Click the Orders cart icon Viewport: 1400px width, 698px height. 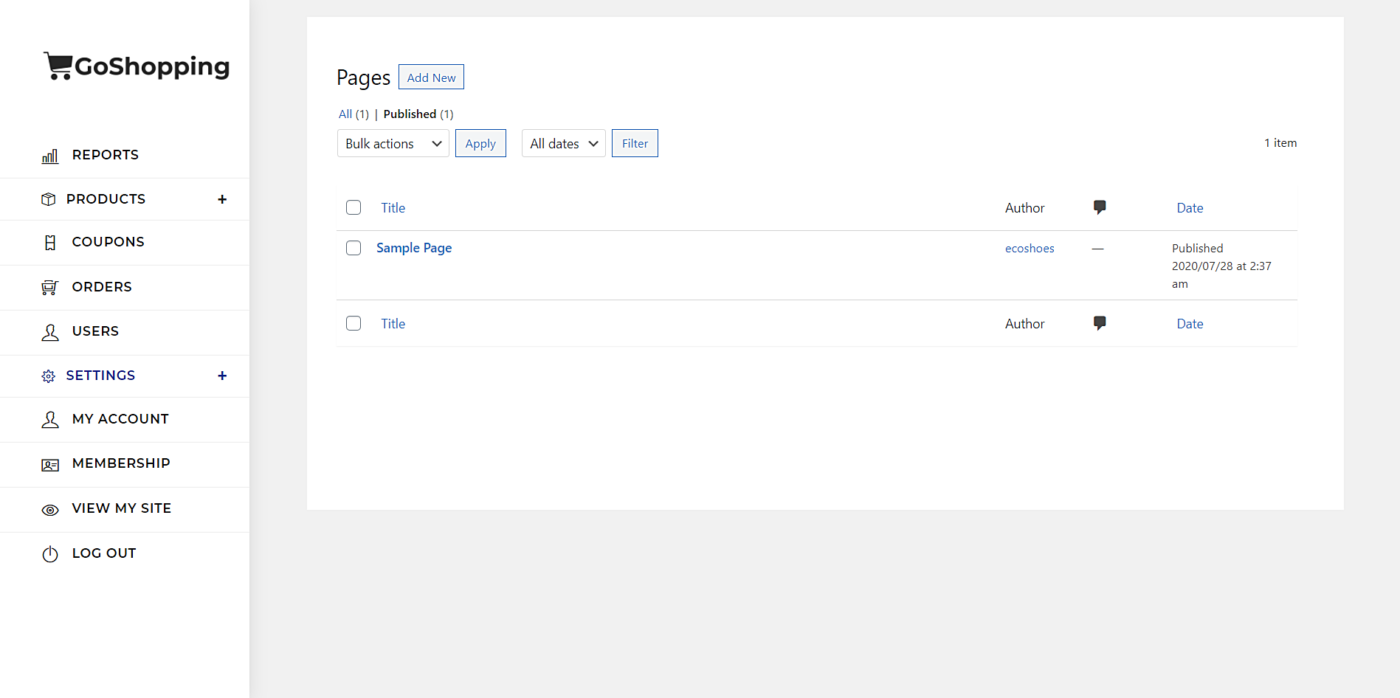coord(50,287)
